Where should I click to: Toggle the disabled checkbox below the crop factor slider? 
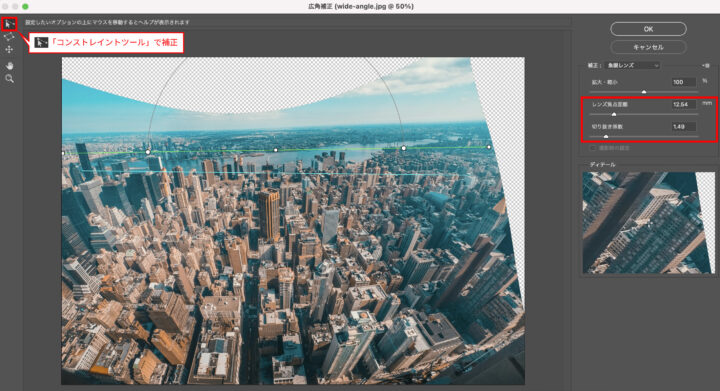tap(592, 148)
